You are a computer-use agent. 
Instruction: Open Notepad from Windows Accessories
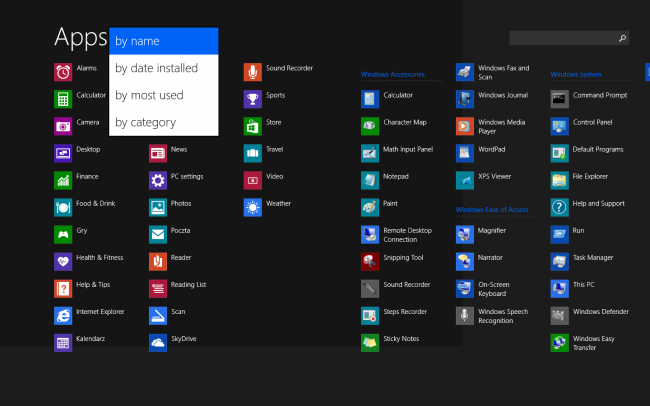(386, 180)
